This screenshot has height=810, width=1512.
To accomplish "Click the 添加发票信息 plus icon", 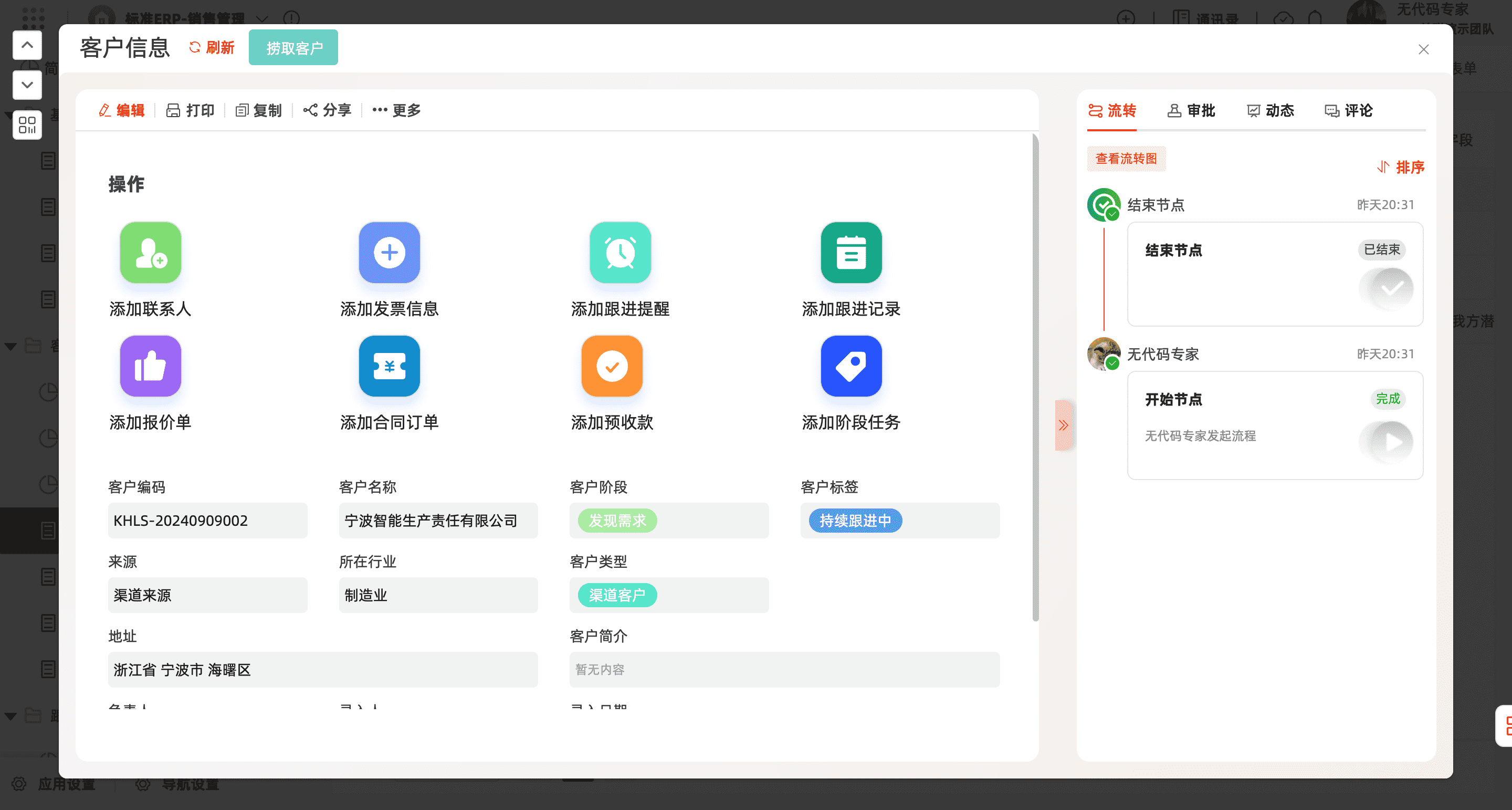I will [389, 253].
